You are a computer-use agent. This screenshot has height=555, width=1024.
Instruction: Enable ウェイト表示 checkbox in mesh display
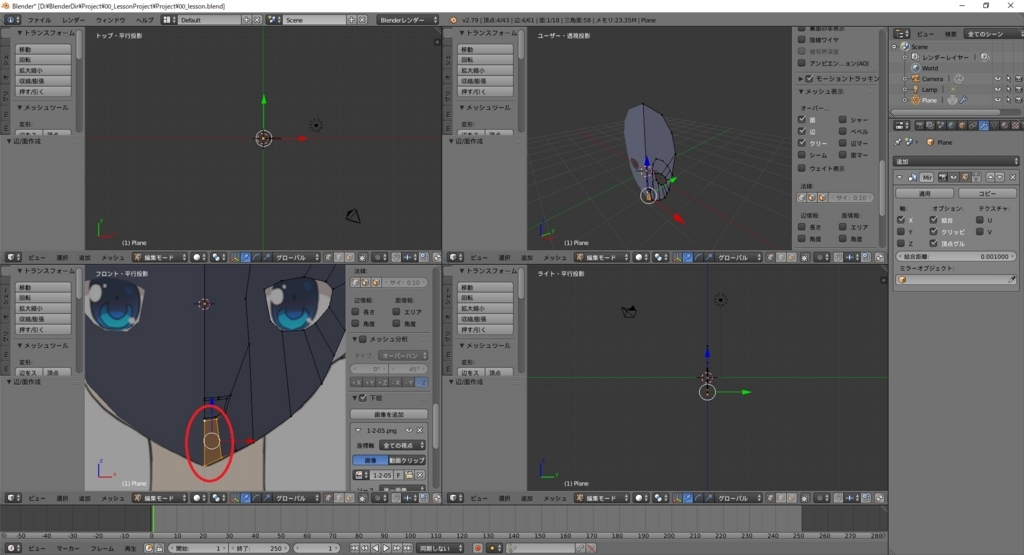click(802, 168)
